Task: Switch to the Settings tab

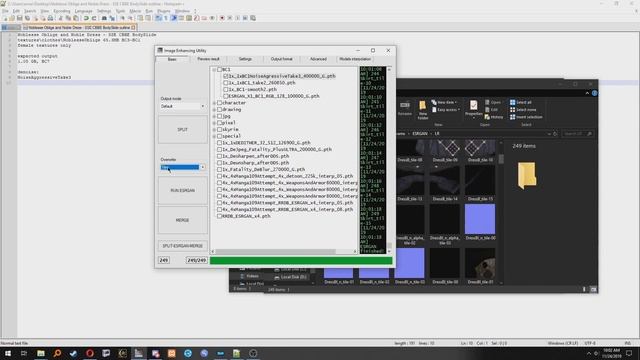Action: [245, 59]
